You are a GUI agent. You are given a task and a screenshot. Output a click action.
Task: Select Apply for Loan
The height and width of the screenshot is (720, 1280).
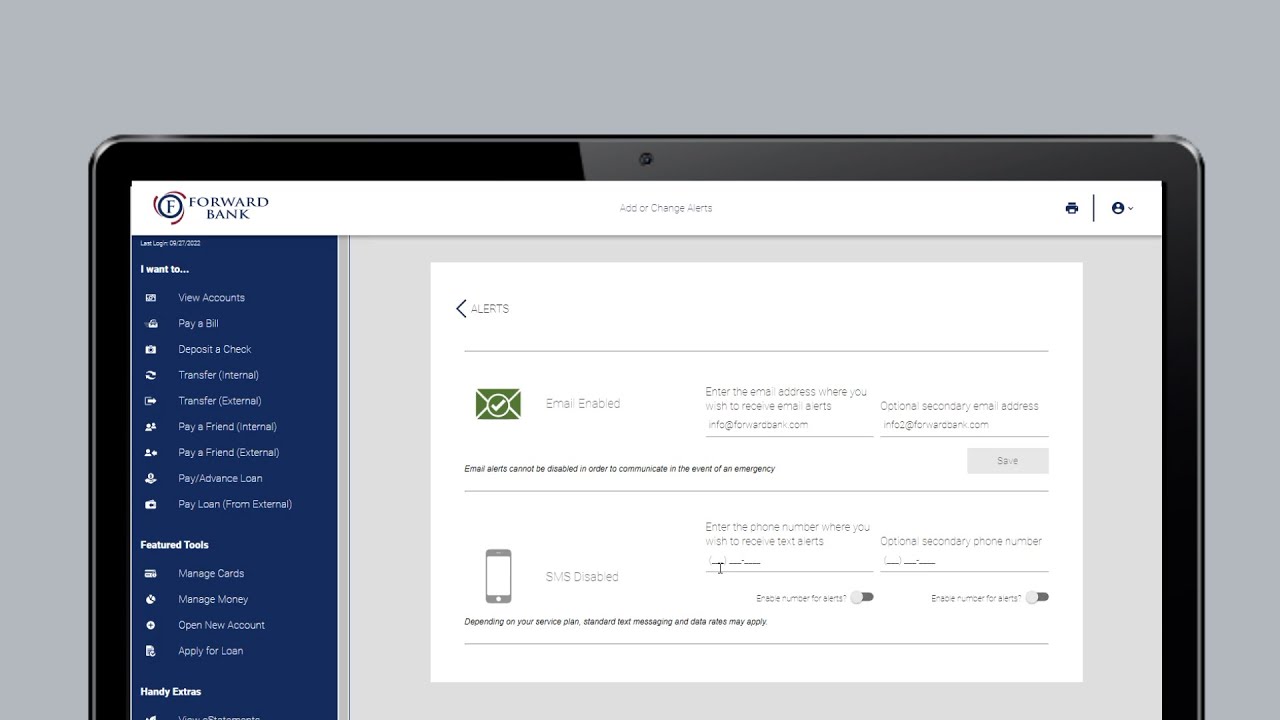click(x=210, y=651)
